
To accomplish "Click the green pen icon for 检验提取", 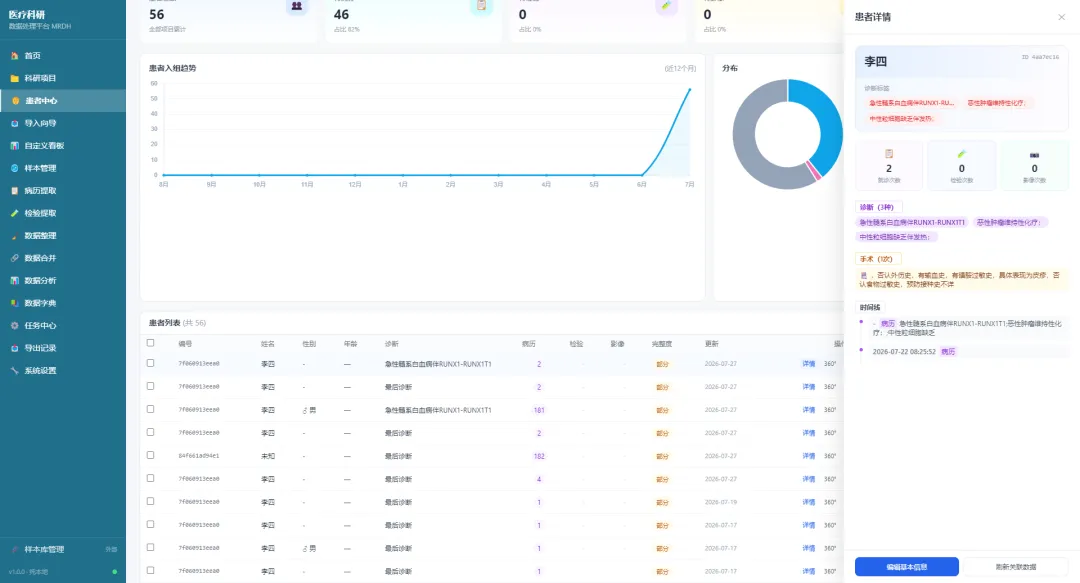I will (14, 214).
